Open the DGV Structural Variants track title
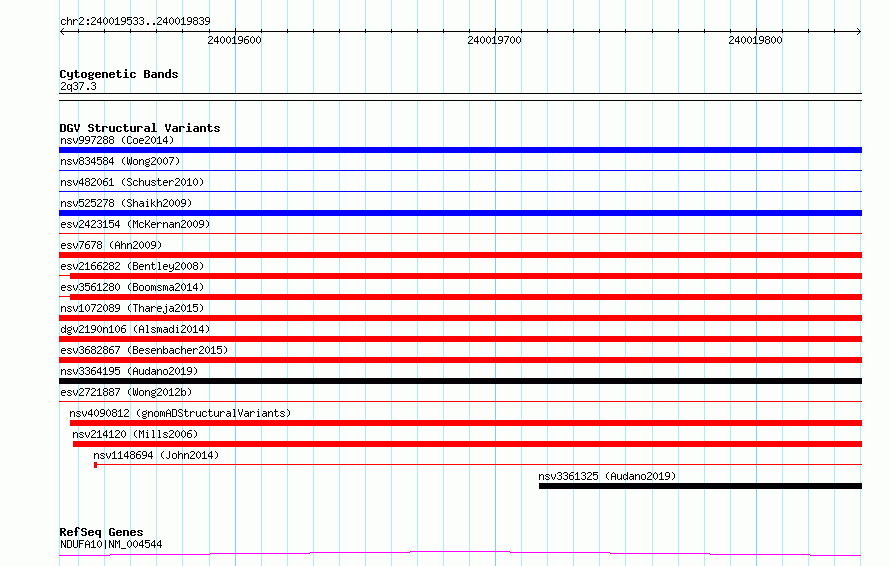This screenshot has height=566, width=890. [x=140, y=128]
